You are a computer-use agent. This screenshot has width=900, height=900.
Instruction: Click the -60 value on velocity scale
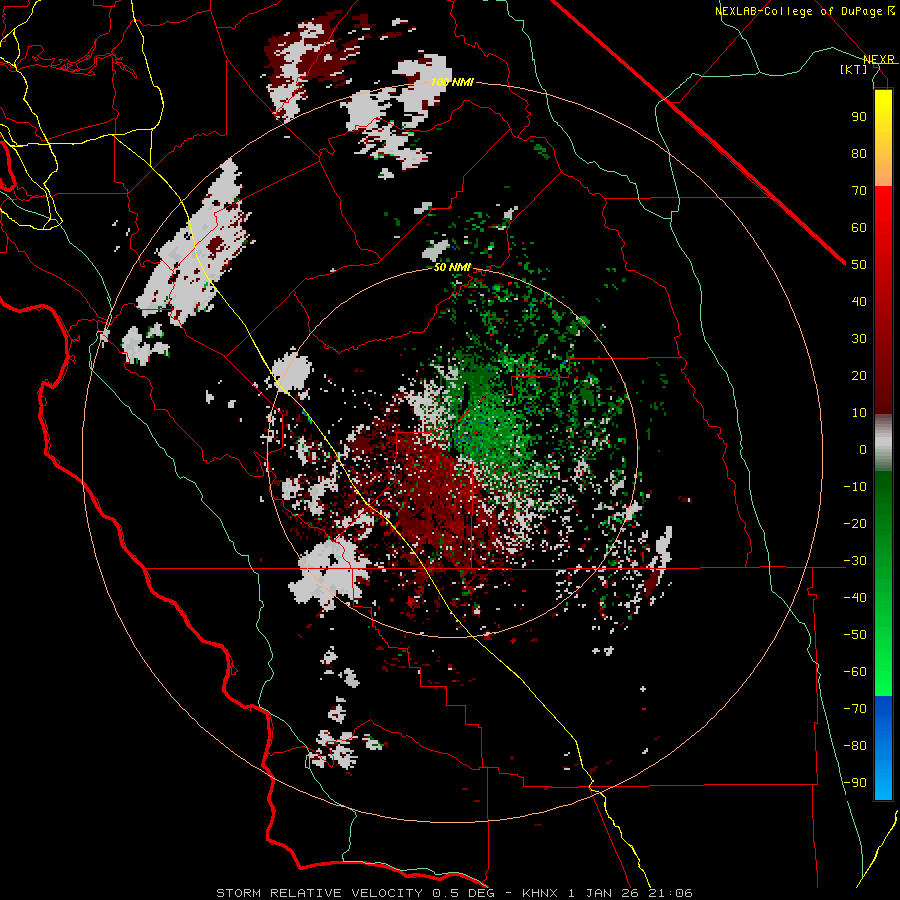pyautogui.click(x=855, y=672)
